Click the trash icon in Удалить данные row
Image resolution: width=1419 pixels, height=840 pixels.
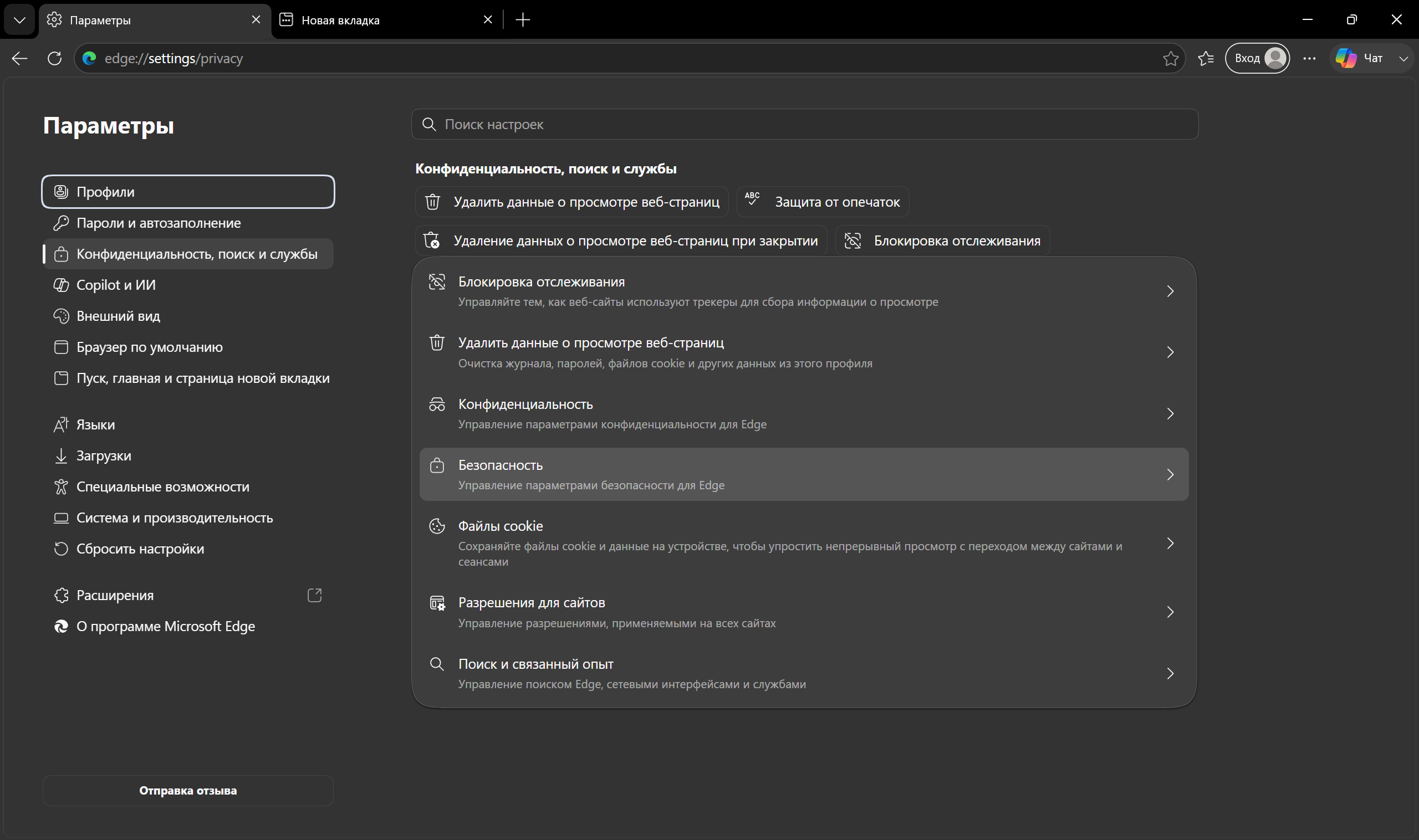pos(437,343)
